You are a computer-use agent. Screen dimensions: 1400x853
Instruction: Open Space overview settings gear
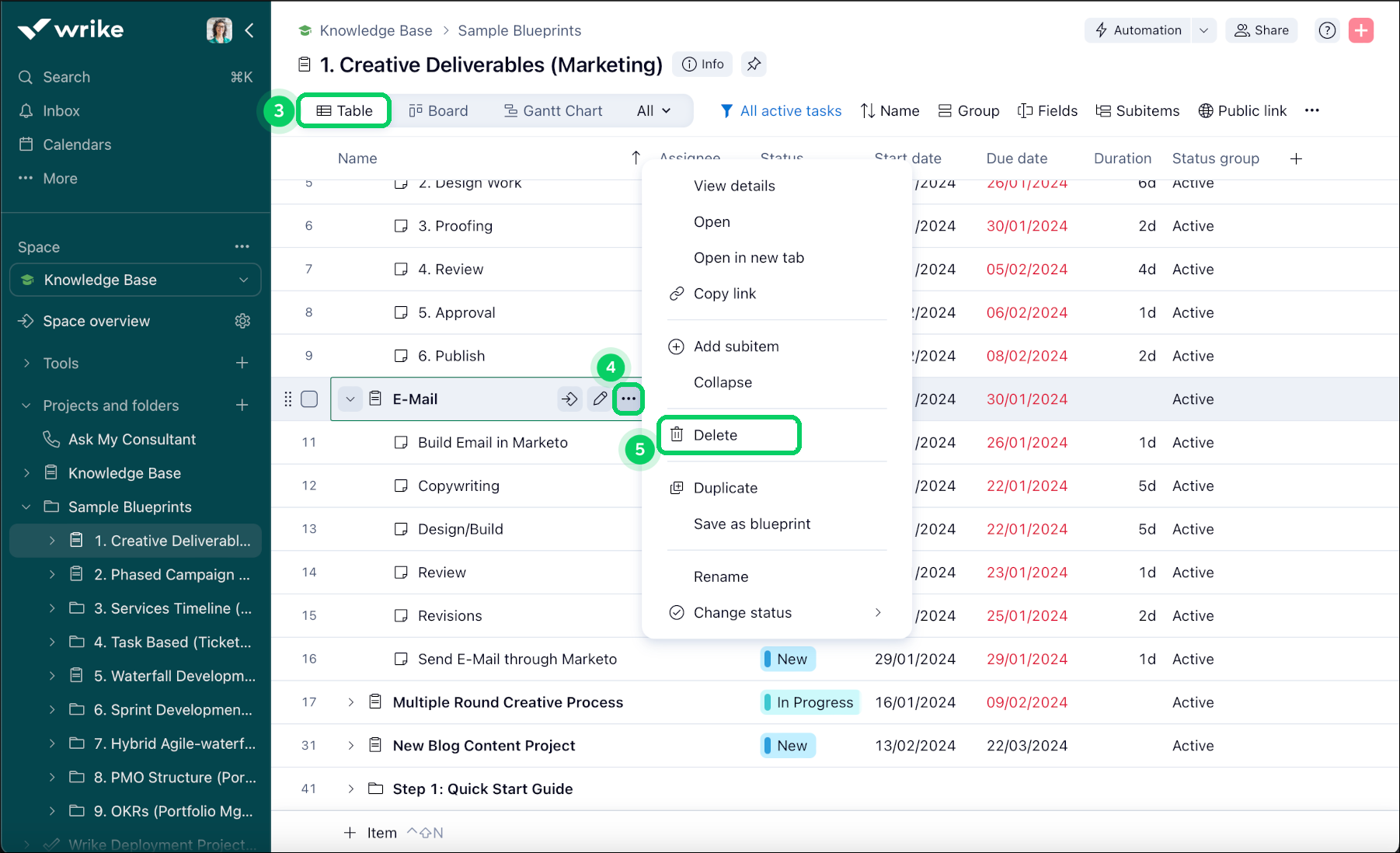(x=242, y=321)
